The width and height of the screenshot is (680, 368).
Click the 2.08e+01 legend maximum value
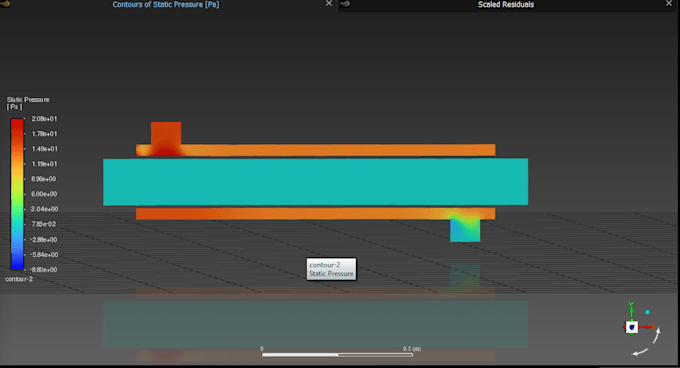44,119
